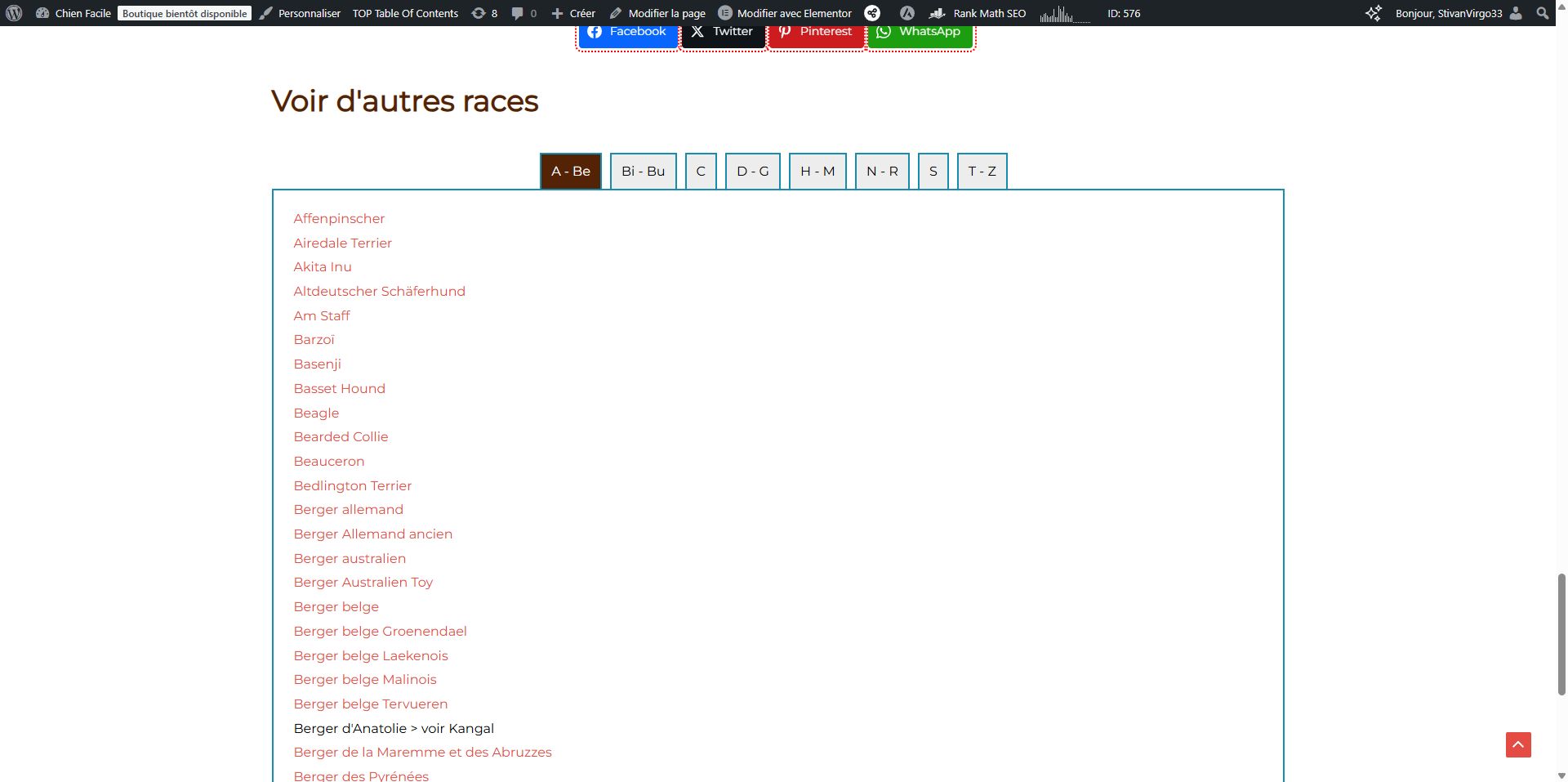
Task: Expand the Créer new content menu
Action: (573, 13)
